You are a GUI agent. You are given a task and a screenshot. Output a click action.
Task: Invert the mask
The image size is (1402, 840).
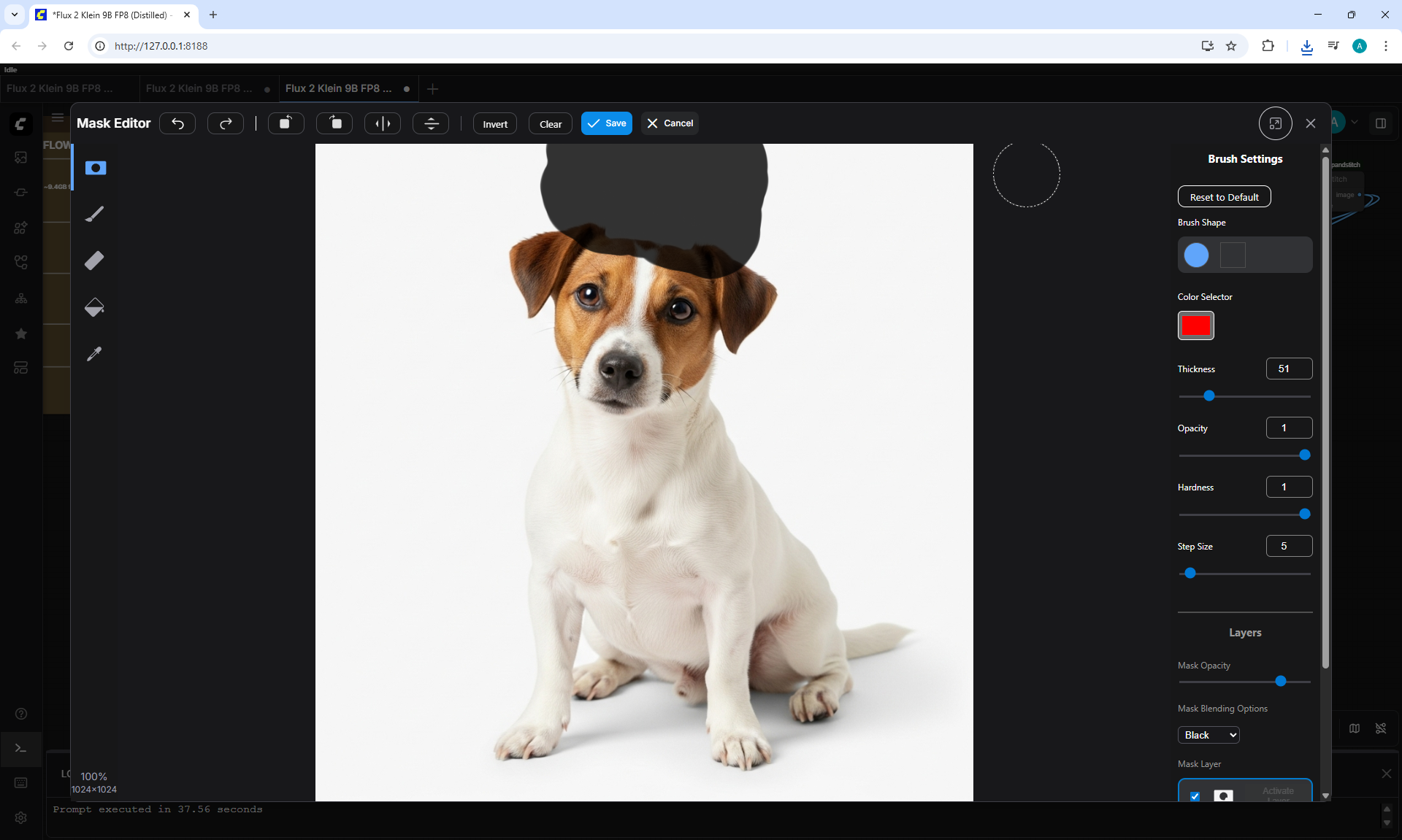495,124
